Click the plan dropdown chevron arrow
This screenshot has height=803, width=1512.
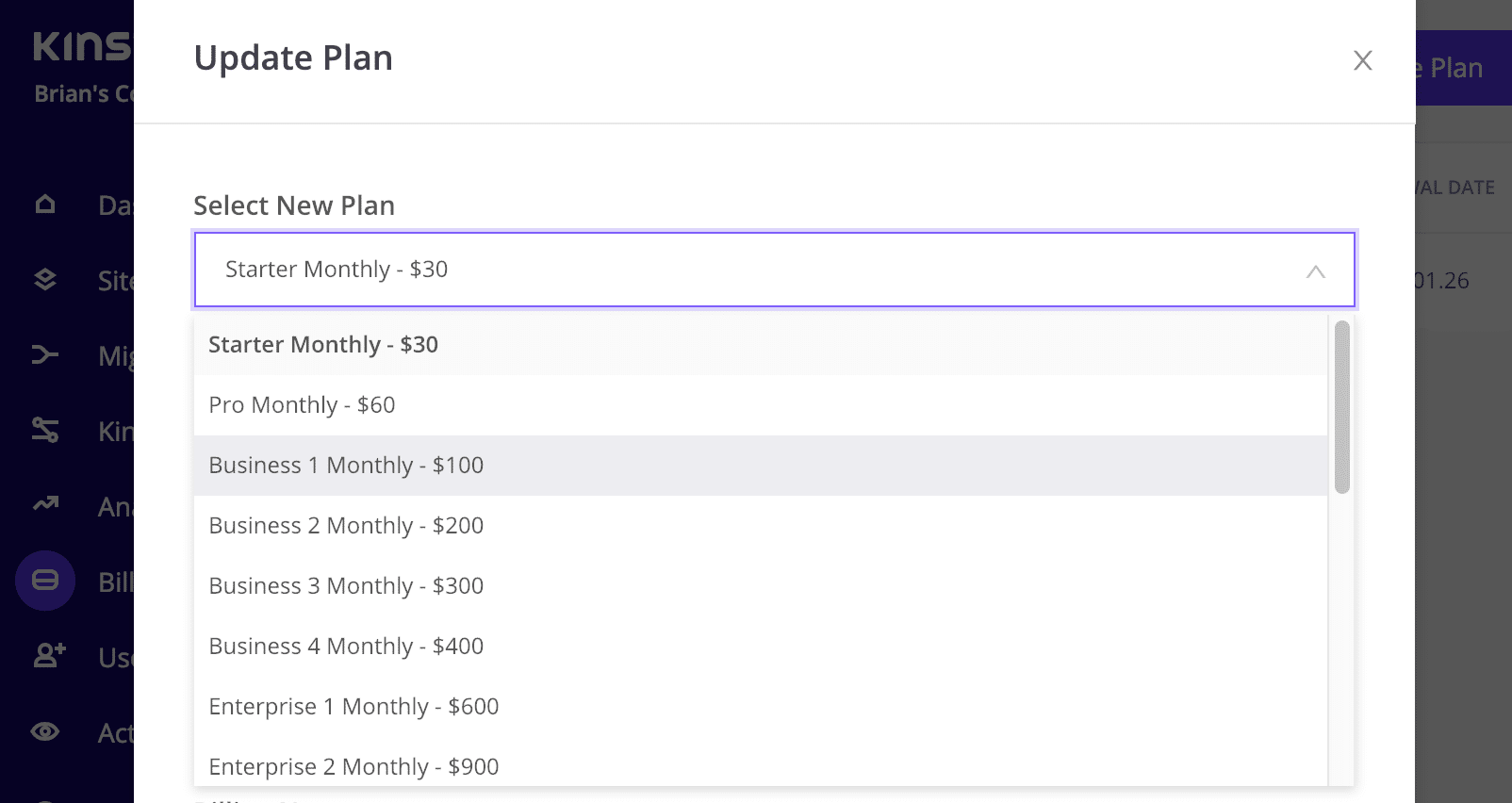pos(1316,271)
